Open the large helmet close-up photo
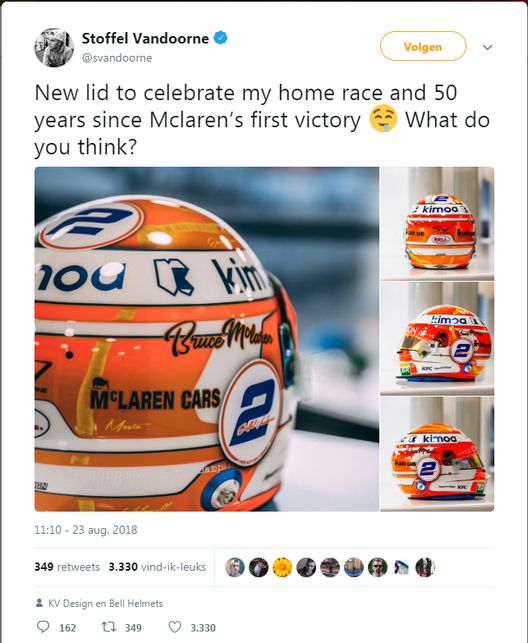Screen dimensions: 528x643 (207, 339)
